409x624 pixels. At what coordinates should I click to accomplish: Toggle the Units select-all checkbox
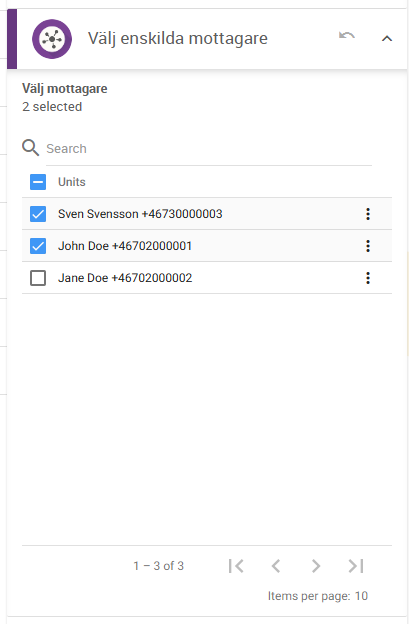38,182
